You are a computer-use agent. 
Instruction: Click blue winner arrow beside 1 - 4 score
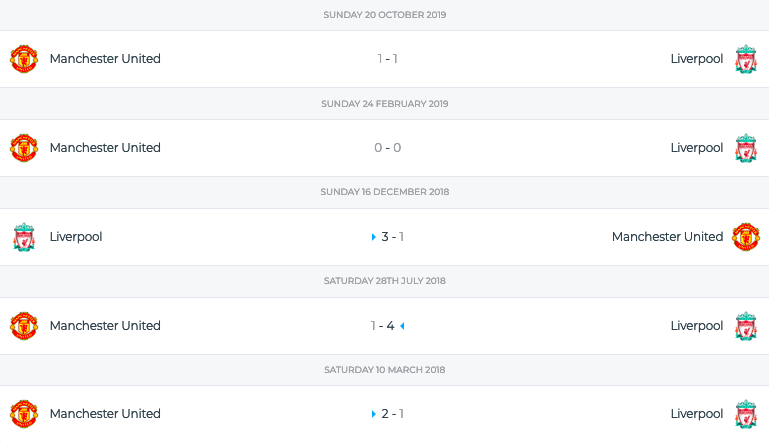402,326
